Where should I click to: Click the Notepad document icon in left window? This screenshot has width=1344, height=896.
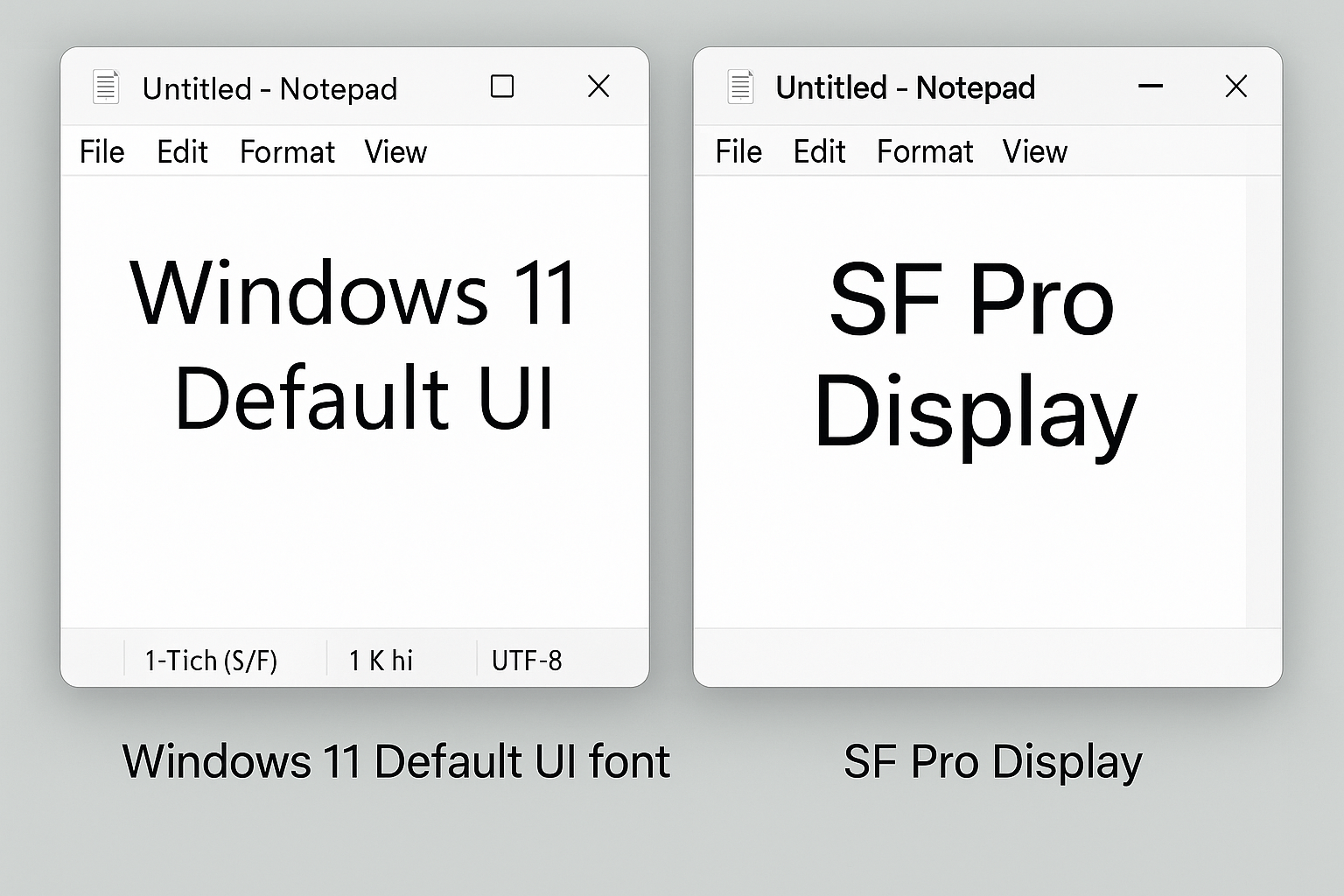(x=106, y=87)
